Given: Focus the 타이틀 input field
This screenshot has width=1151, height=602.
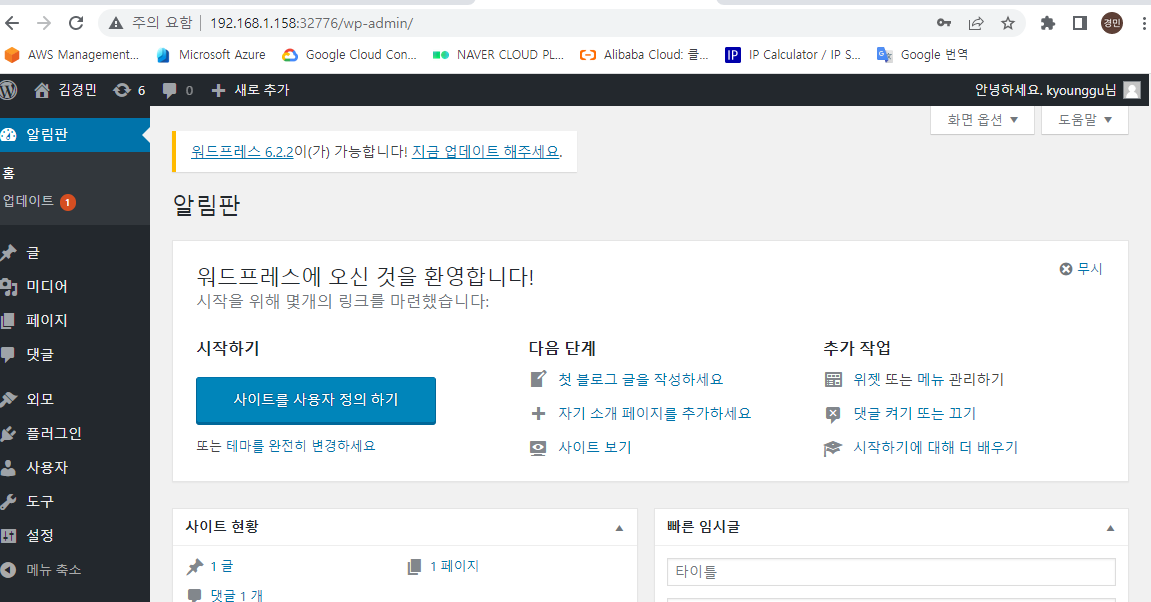Looking at the screenshot, I should pos(891,572).
